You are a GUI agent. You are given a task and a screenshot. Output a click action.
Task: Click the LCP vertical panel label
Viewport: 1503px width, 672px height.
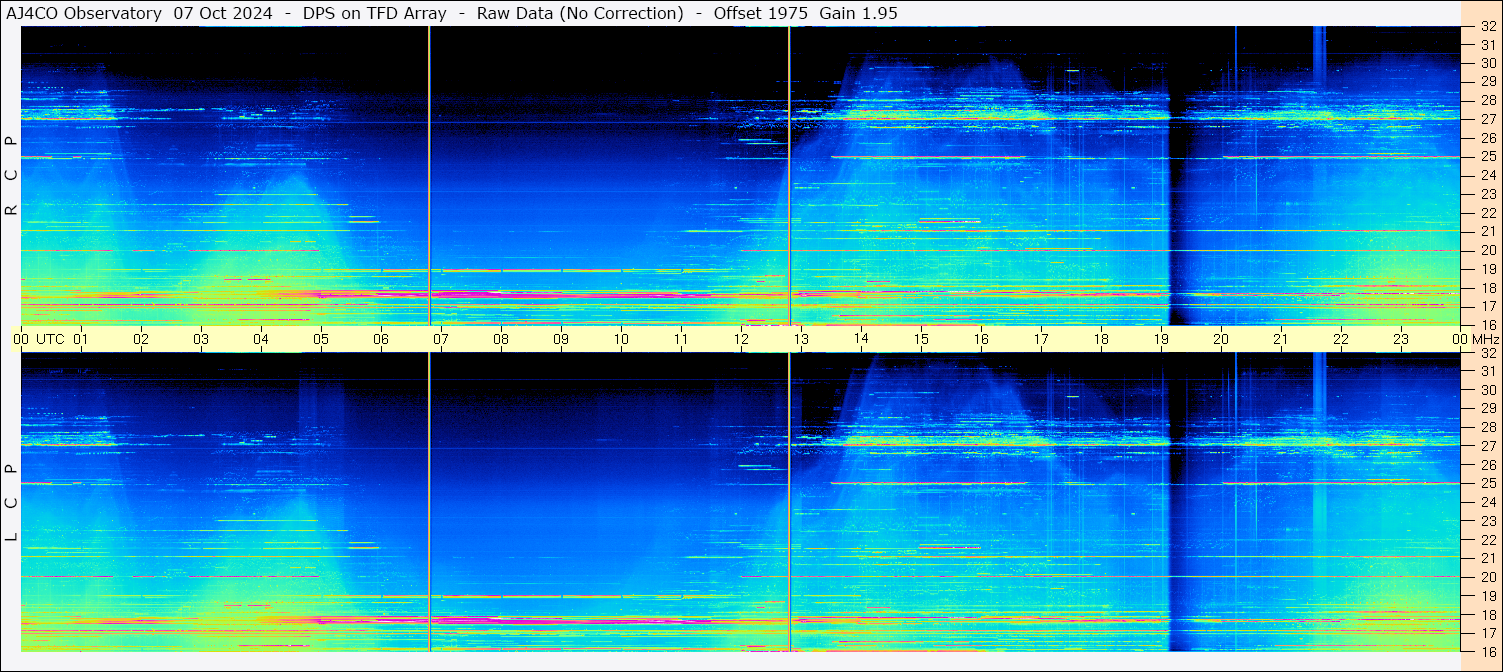coord(10,503)
